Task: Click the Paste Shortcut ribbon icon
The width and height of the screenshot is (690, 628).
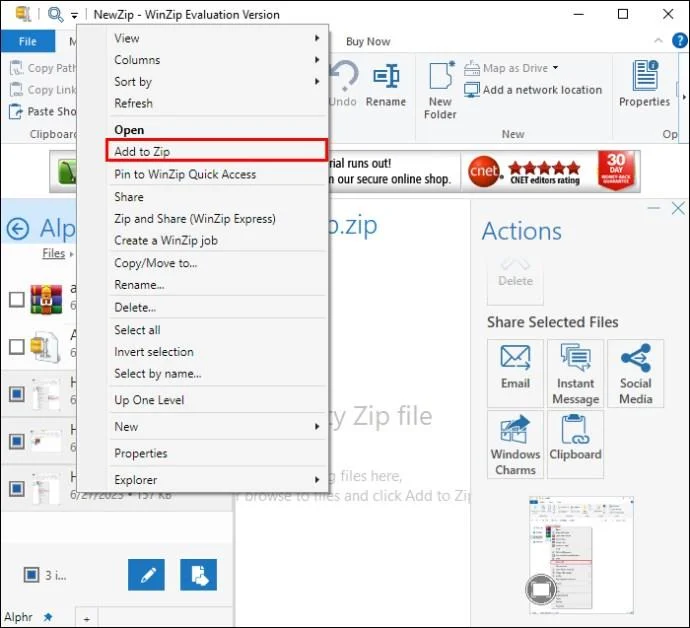Action: click(15, 111)
